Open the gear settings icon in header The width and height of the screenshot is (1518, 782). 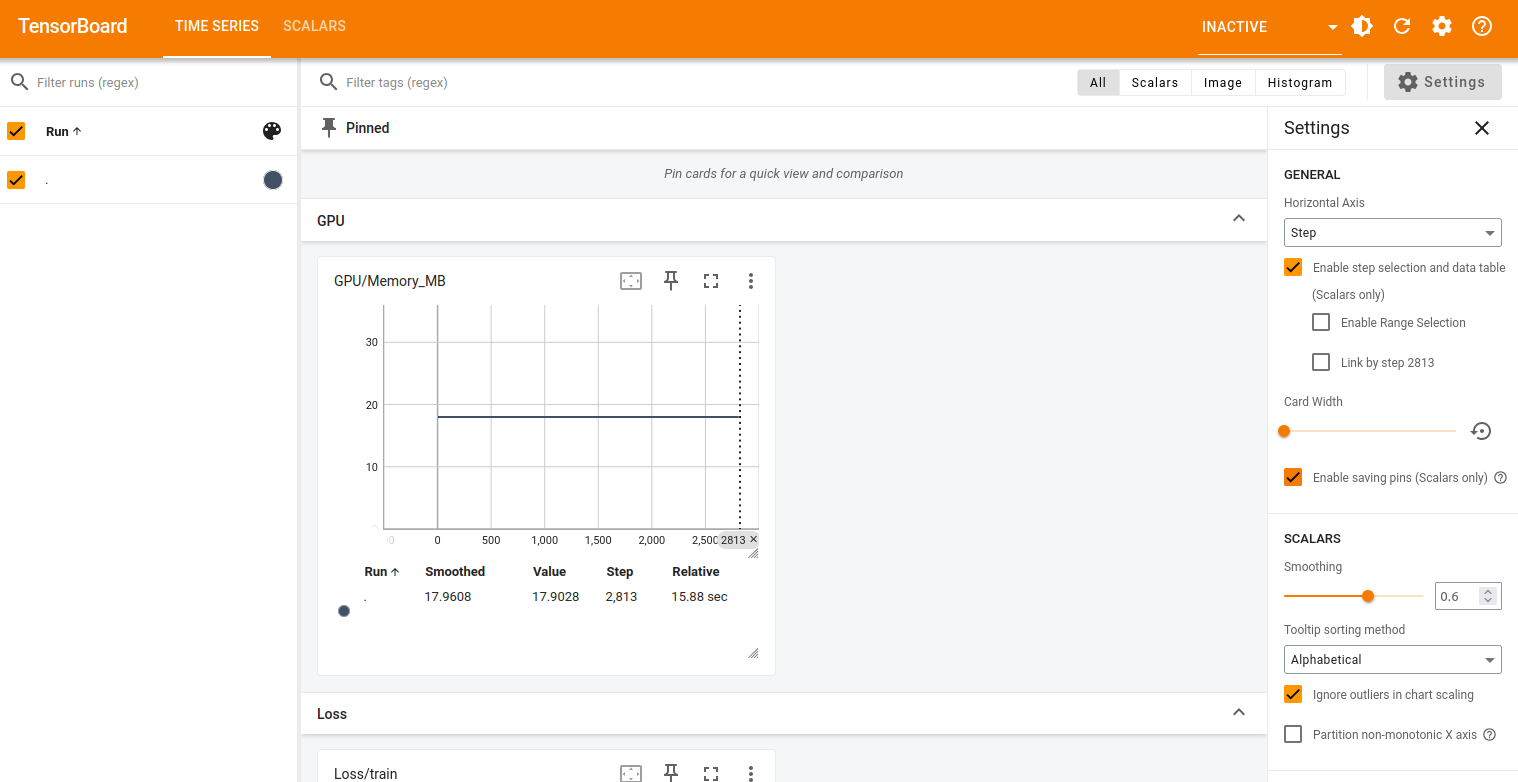[1442, 27]
